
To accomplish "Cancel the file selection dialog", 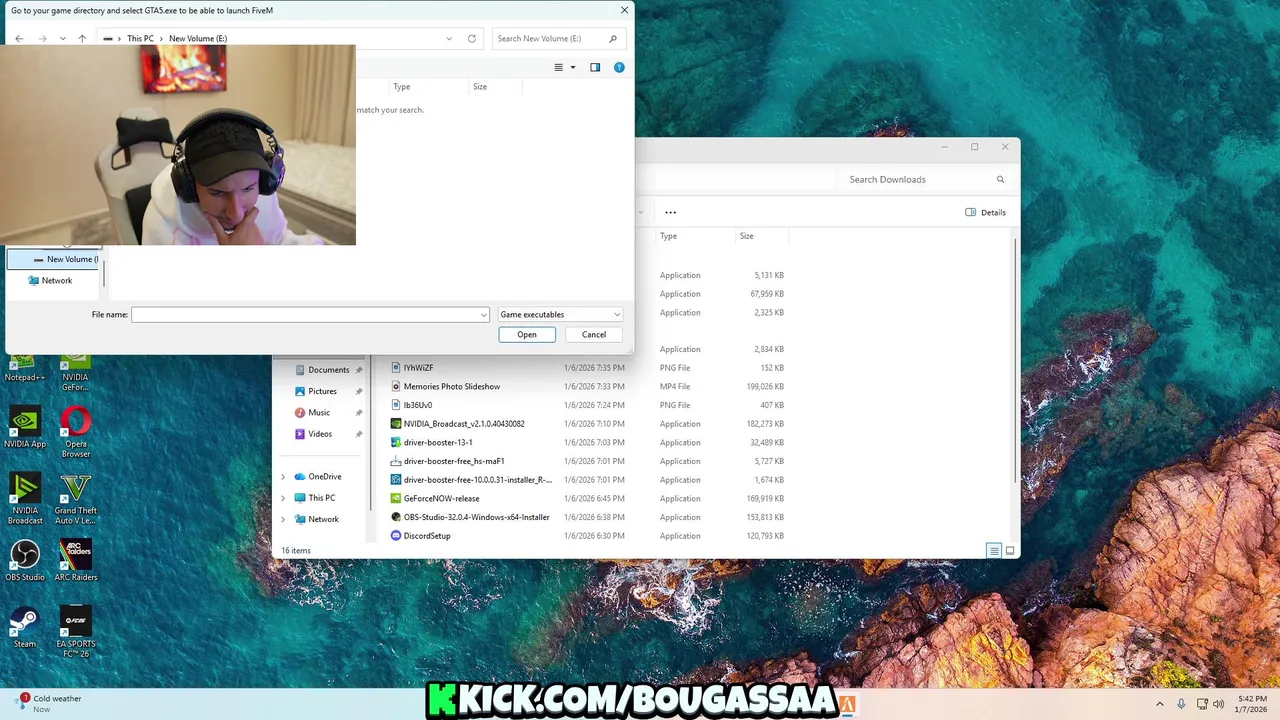I will pos(594,335).
